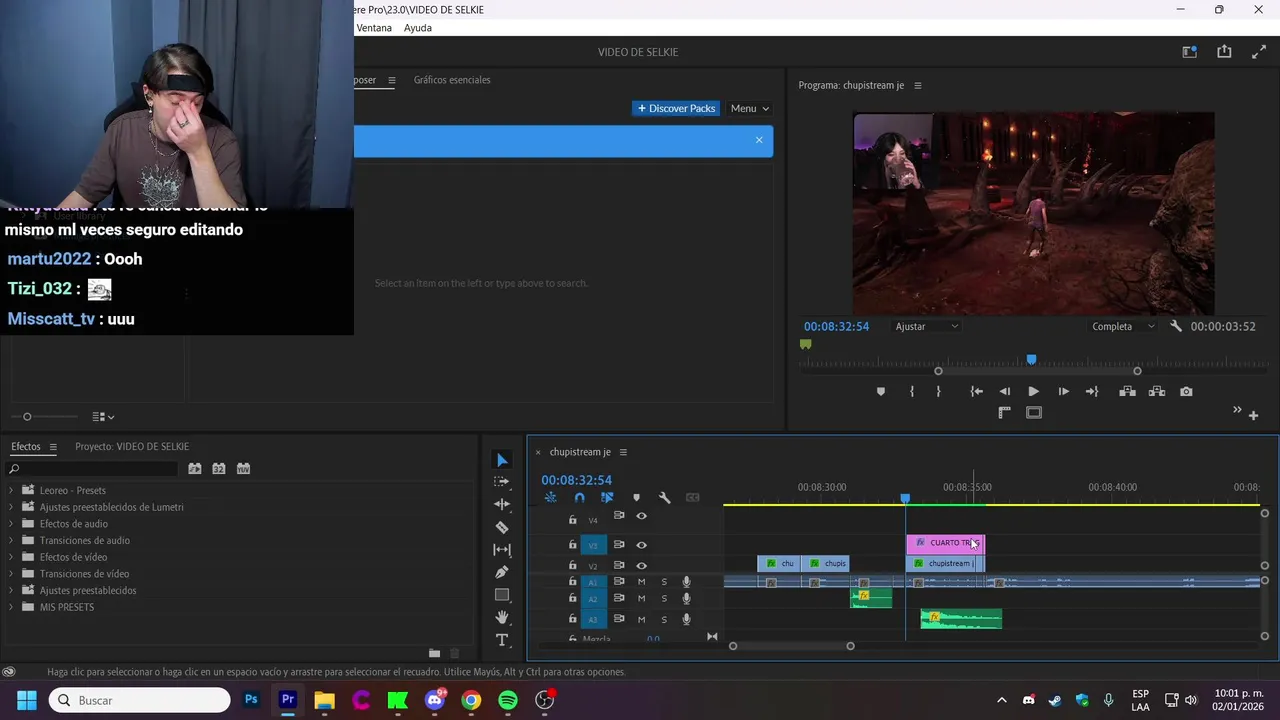The image size is (1280, 720).
Task: Click the Program monitor scrub bar playhead
Action: pyautogui.click(x=1031, y=360)
